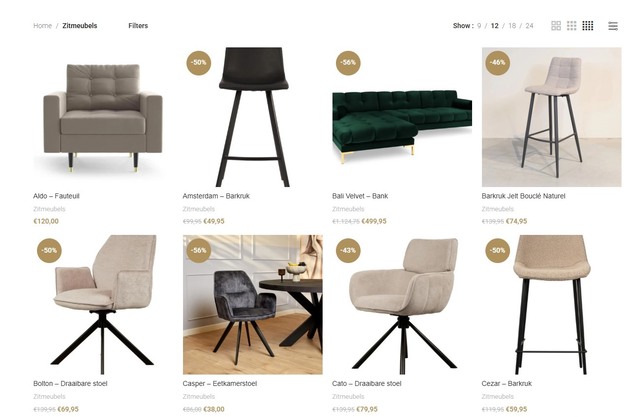
Task: Open the Aldo – Fauteuil product title
Action: (x=56, y=196)
